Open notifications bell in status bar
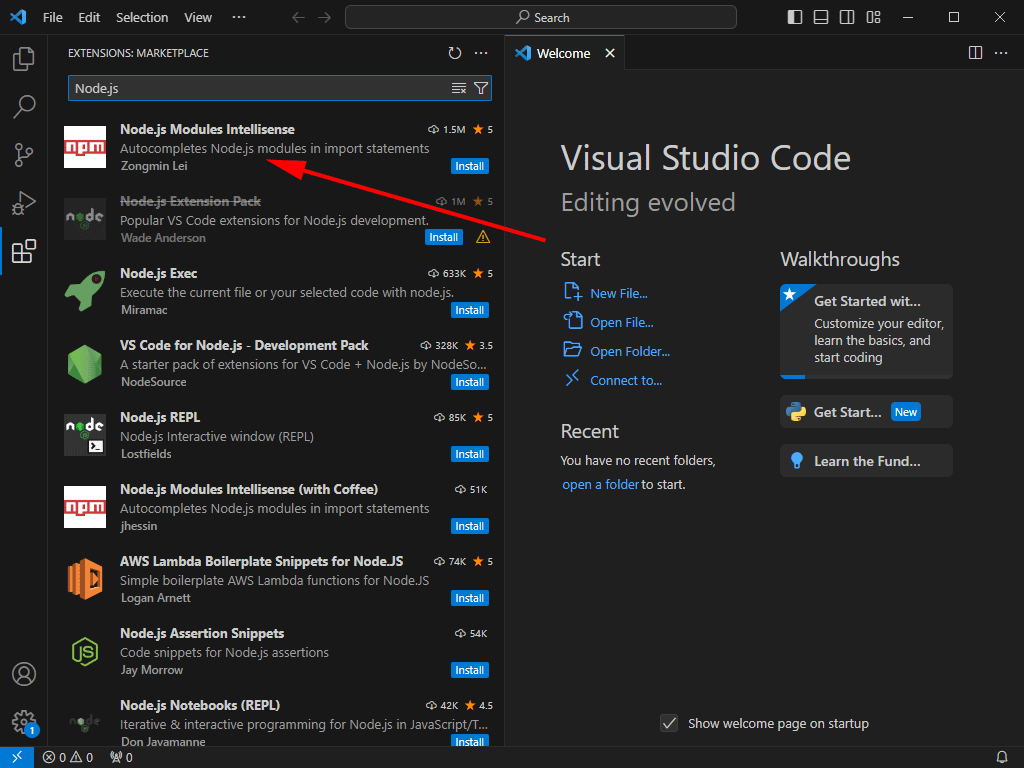 pyautogui.click(x=1001, y=757)
